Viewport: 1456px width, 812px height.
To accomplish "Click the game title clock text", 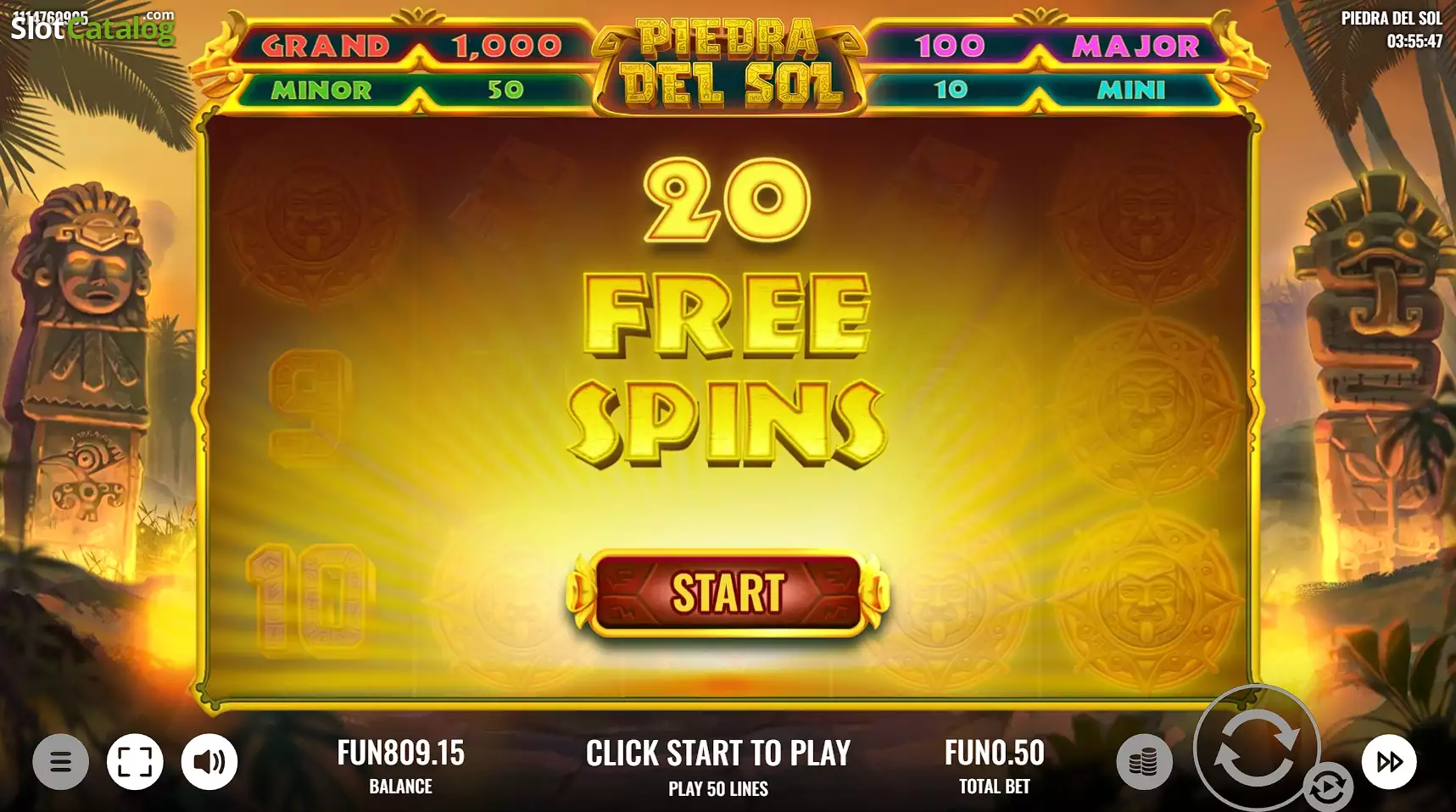I will click(1392, 29).
